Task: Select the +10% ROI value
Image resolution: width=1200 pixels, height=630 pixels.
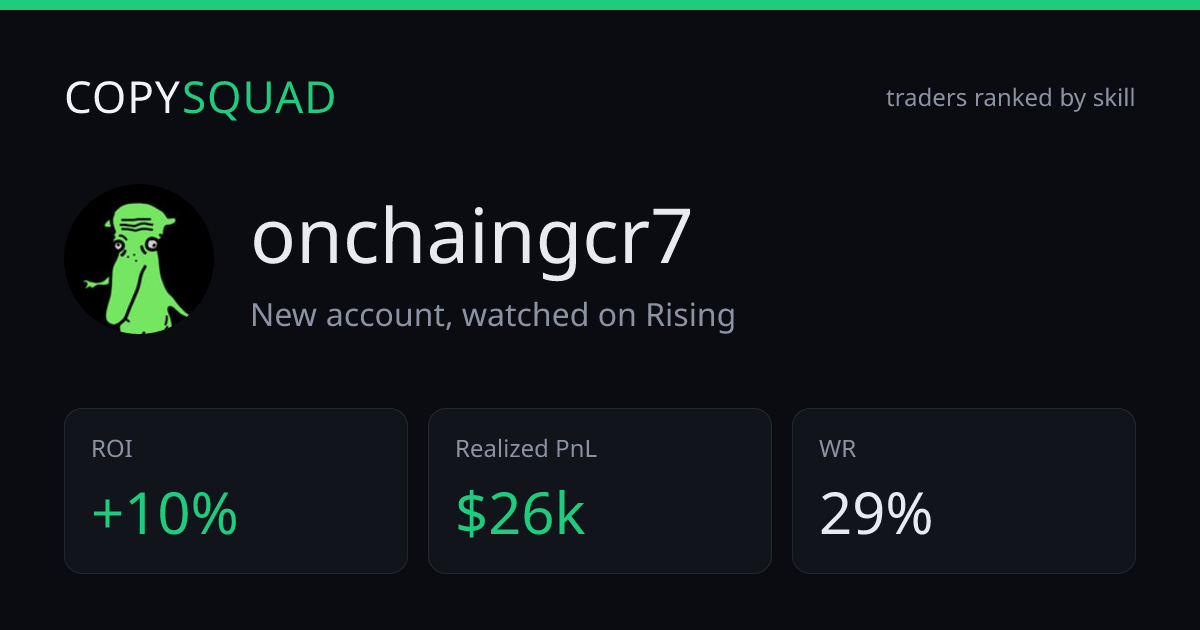Action: coord(165,515)
